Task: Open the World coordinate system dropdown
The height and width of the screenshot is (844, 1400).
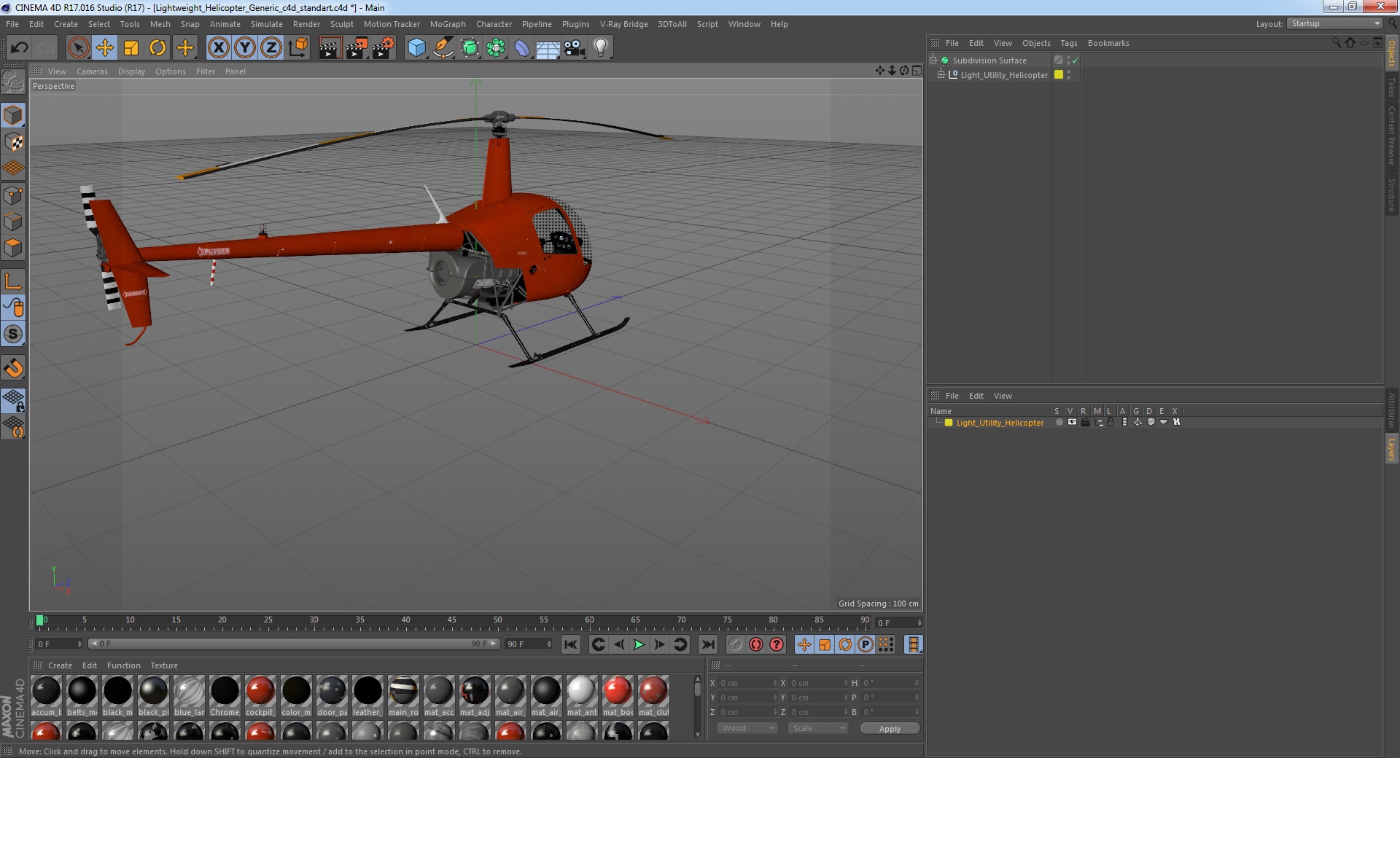Action: coord(747,729)
